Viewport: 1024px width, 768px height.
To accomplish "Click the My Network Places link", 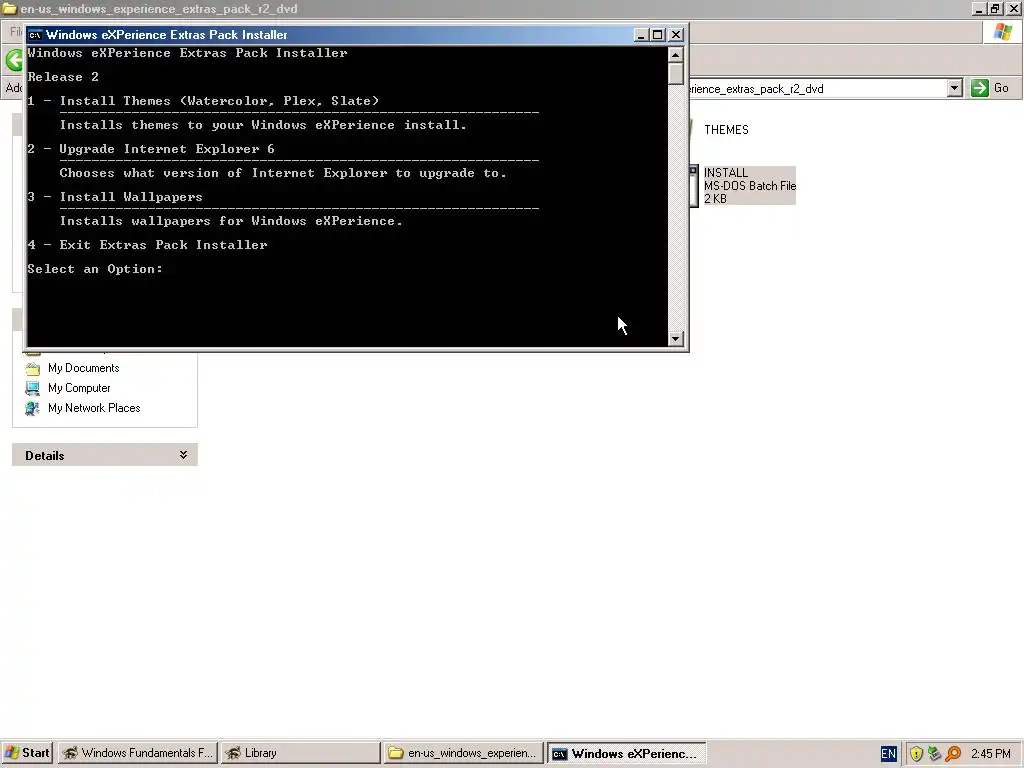I will (94, 408).
